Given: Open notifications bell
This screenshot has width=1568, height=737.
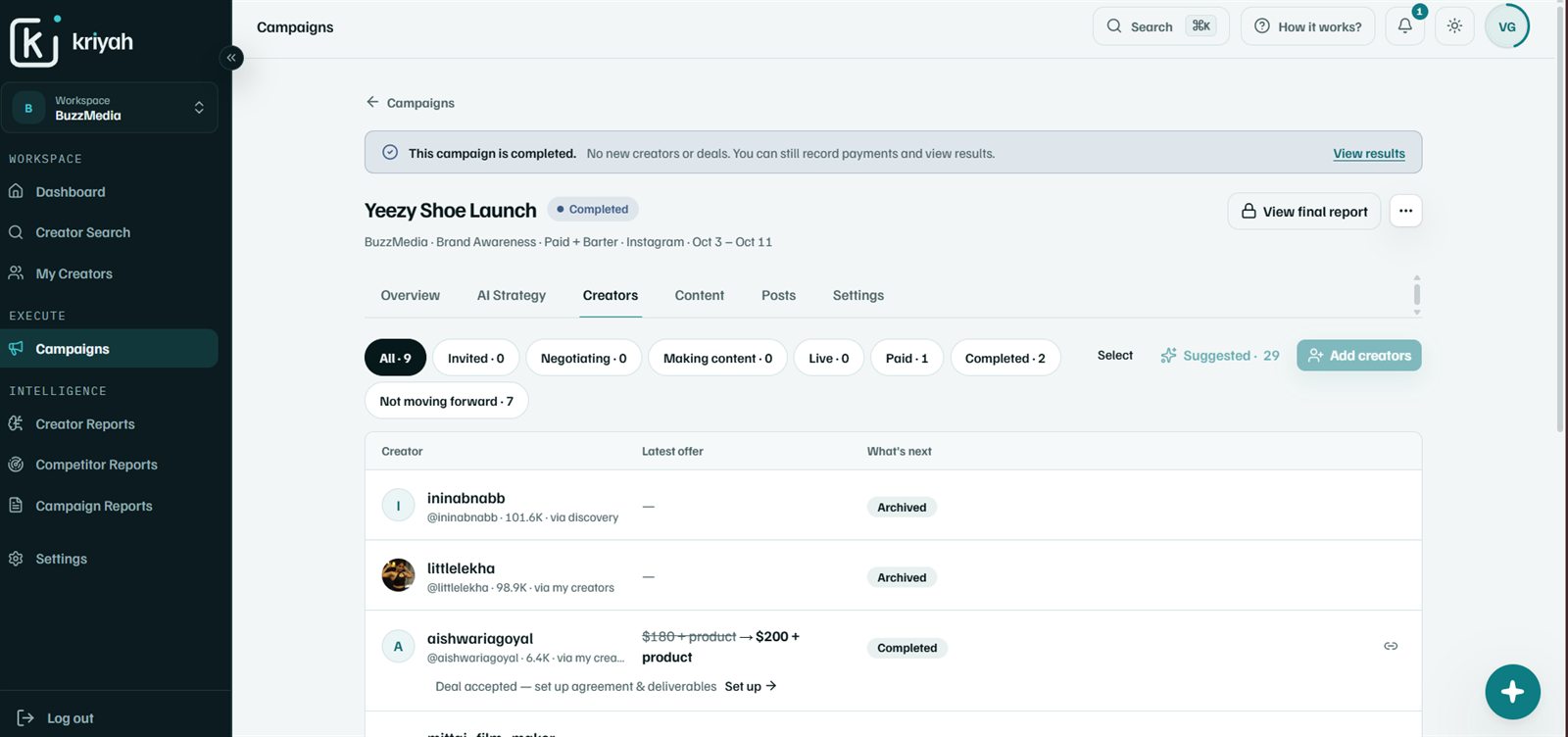Looking at the screenshot, I should (x=1405, y=26).
